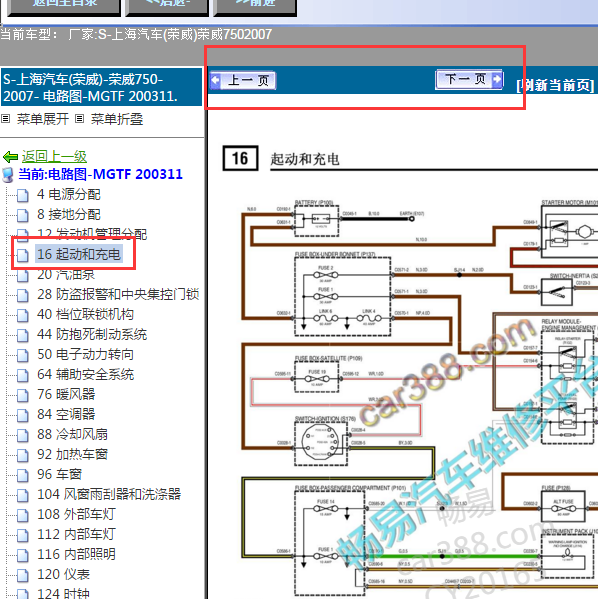Open tree item 84 空调器
The height and width of the screenshot is (599, 598).
tap(66, 414)
